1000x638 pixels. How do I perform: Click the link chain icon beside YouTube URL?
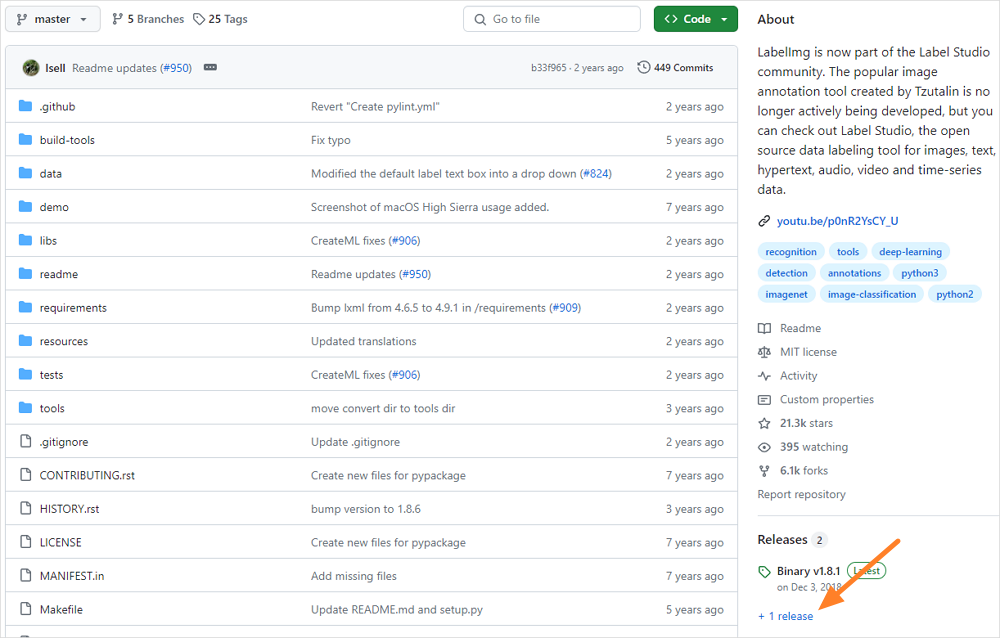click(x=764, y=221)
